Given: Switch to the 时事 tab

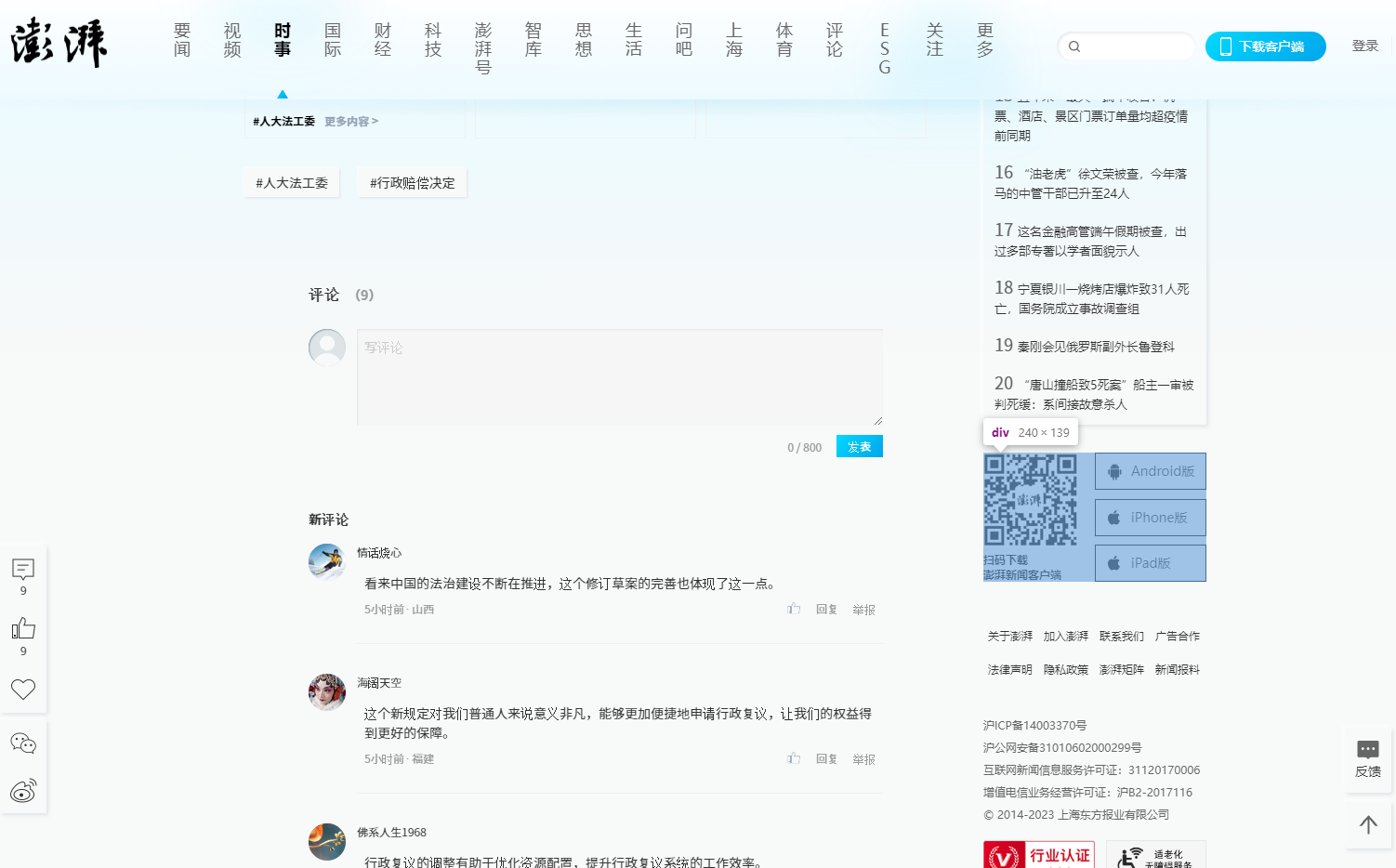Looking at the screenshot, I should coord(282,41).
